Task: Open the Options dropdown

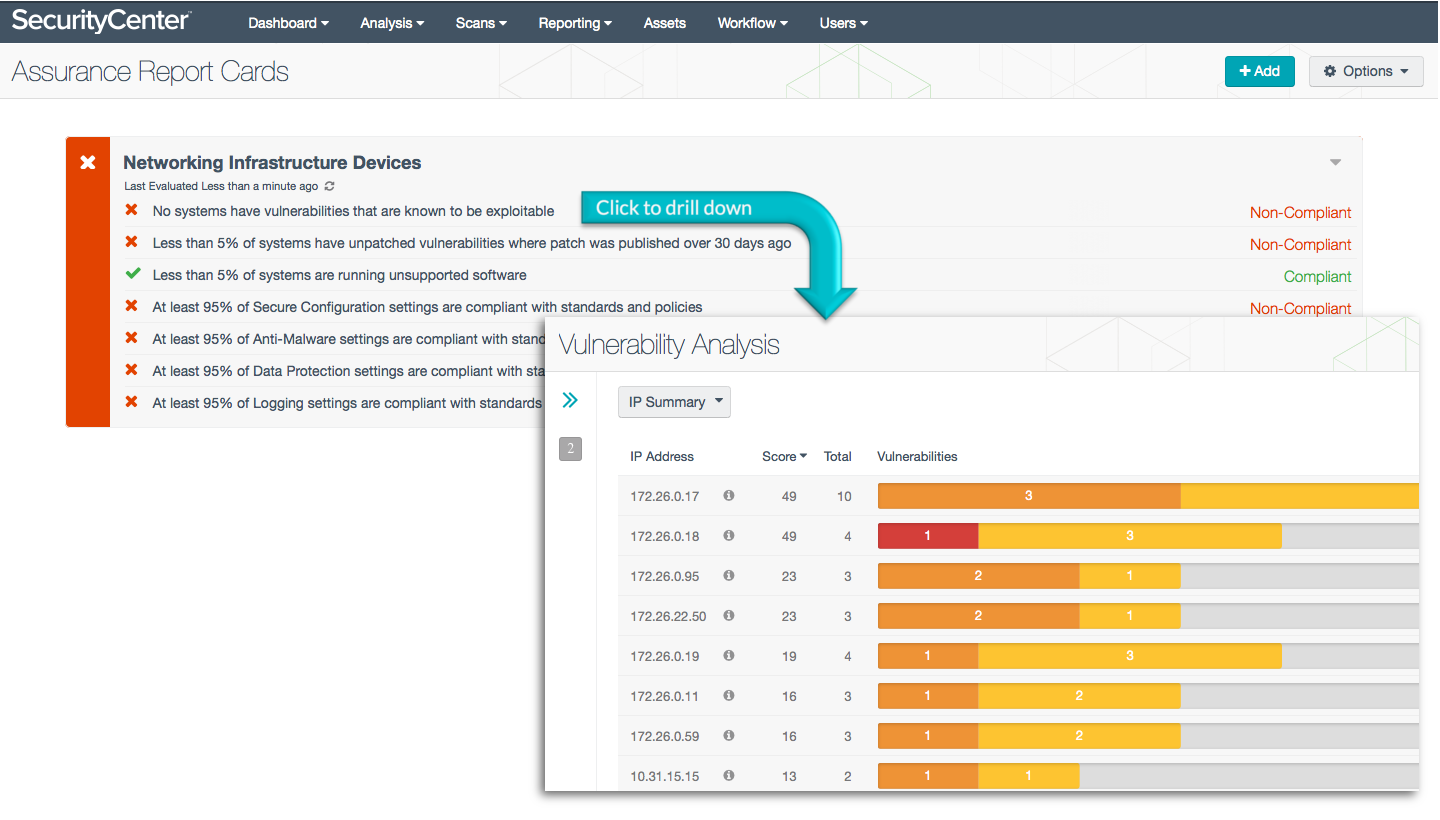Action: click(1366, 71)
